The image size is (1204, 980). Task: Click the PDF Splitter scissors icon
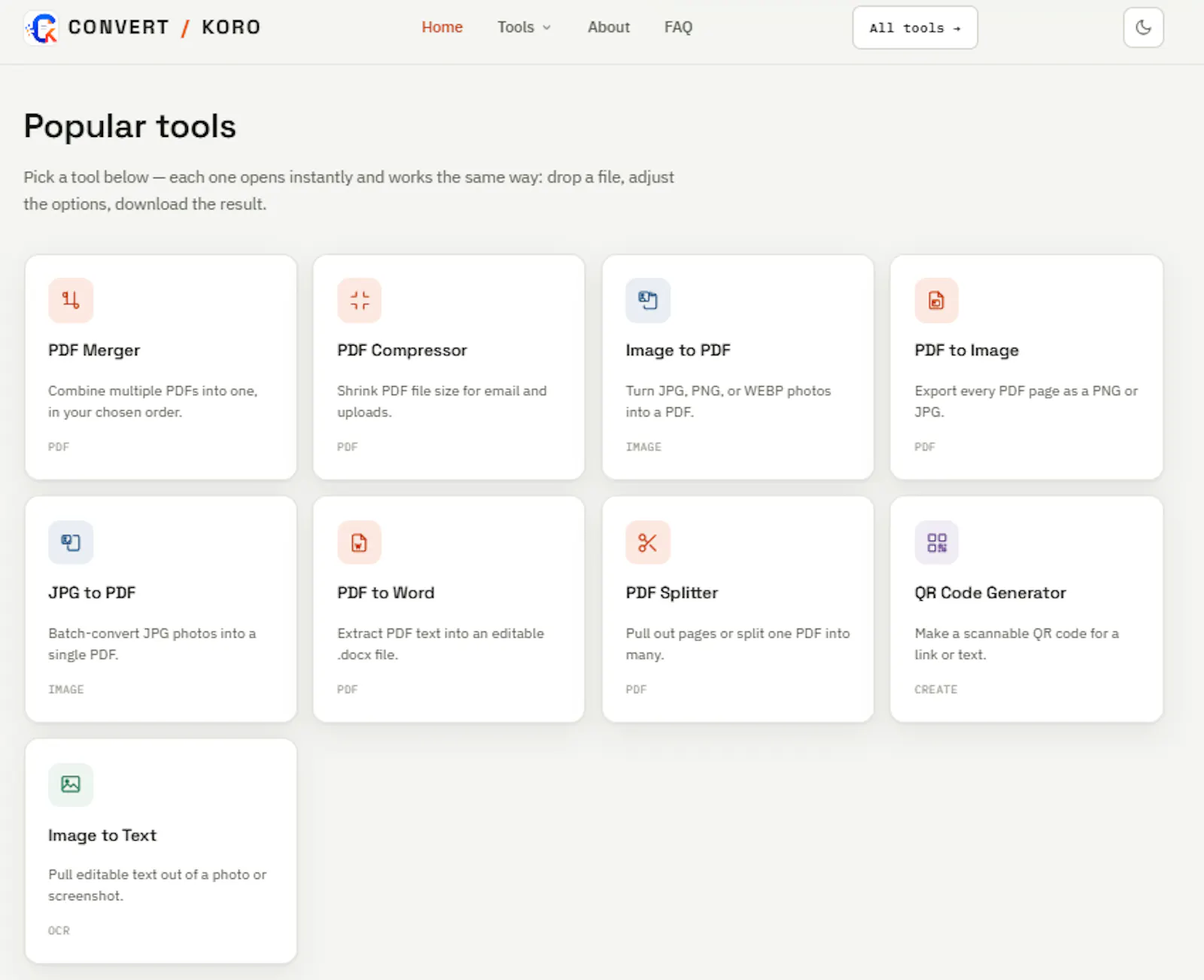tap(648, 543)
